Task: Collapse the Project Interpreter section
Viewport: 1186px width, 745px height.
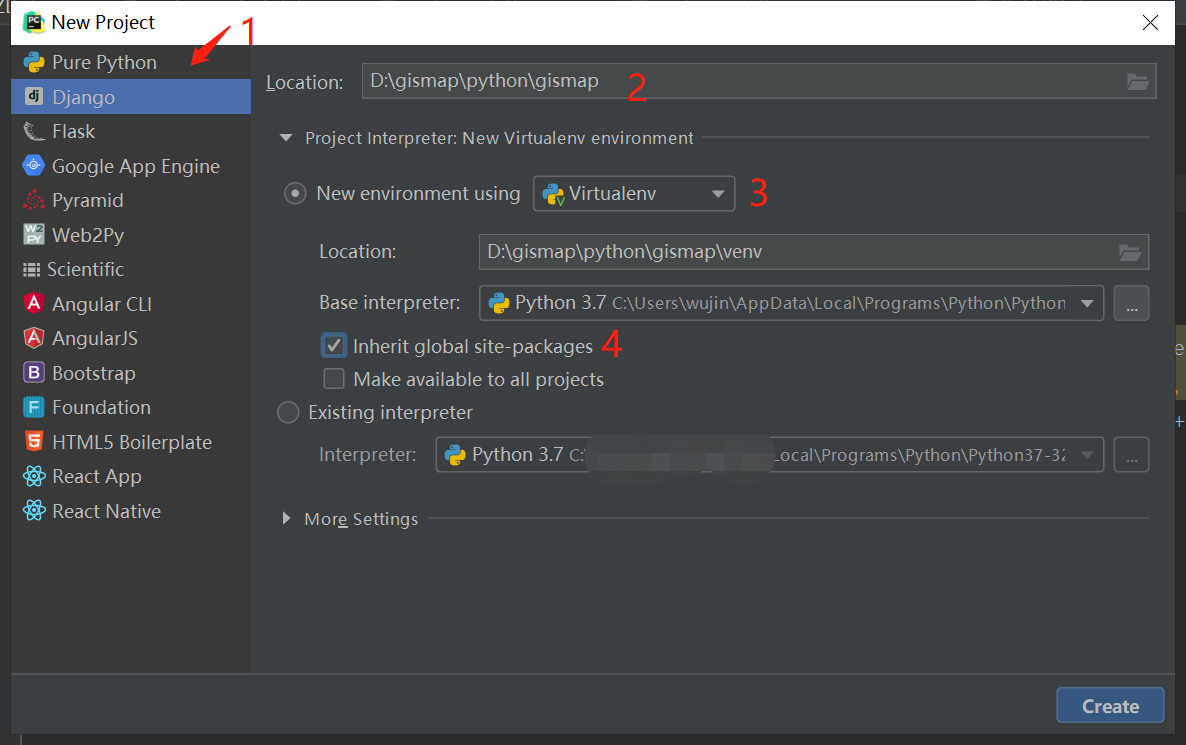Action: pos(287,138)
